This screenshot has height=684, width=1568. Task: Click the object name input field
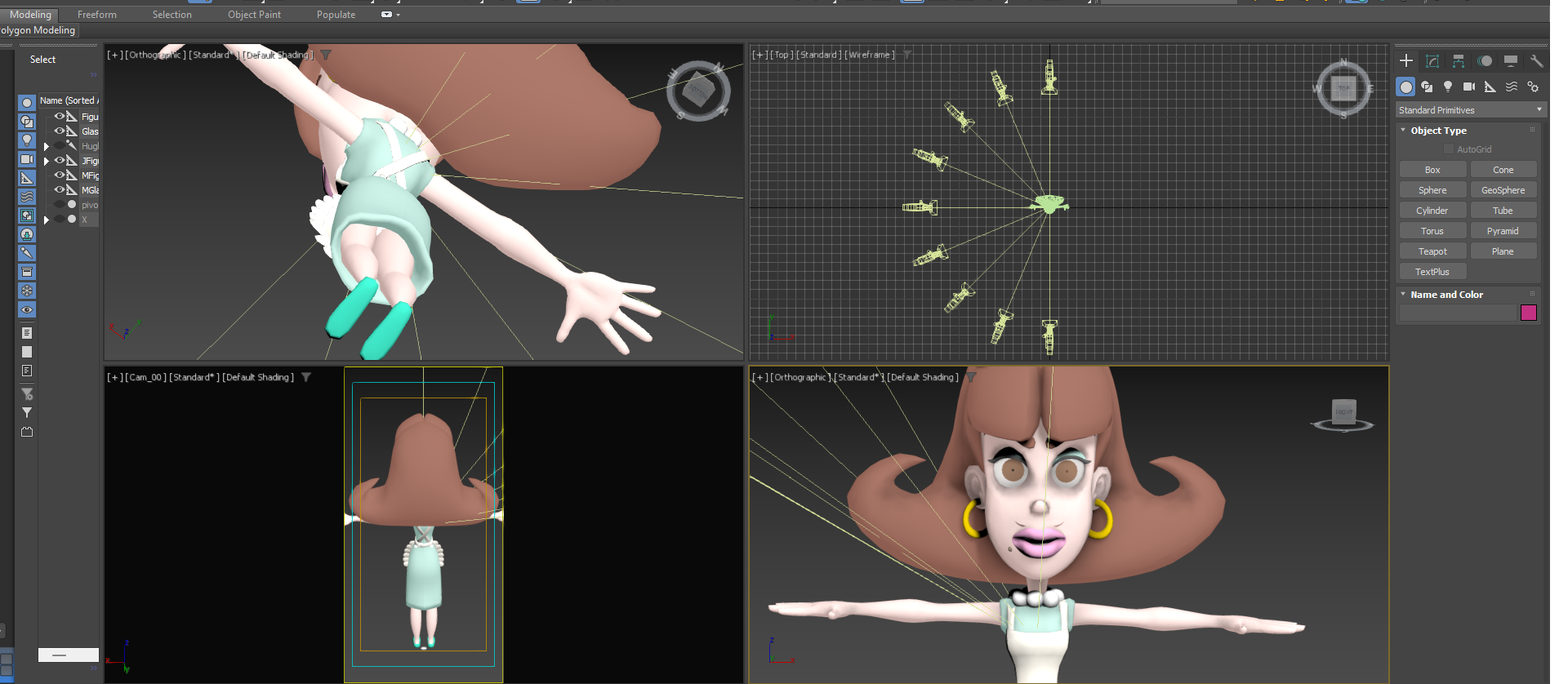(x=1458, y=313)
